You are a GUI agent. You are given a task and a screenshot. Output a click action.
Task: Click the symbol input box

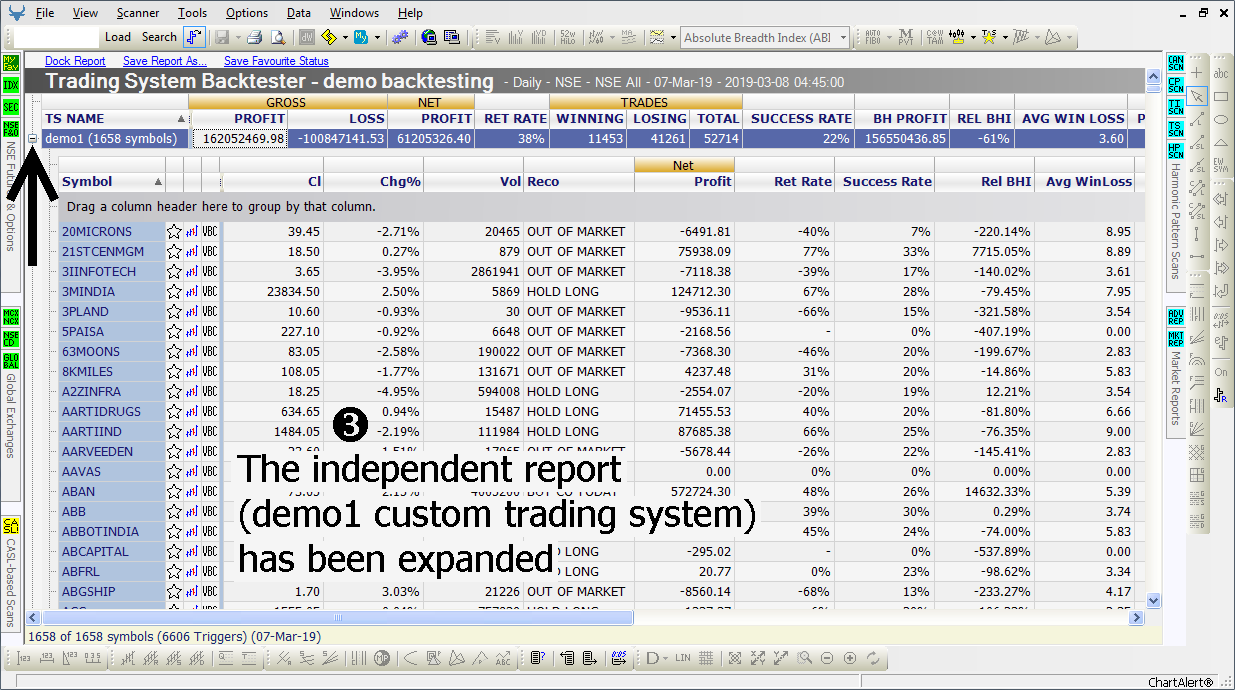pos(57,37)
